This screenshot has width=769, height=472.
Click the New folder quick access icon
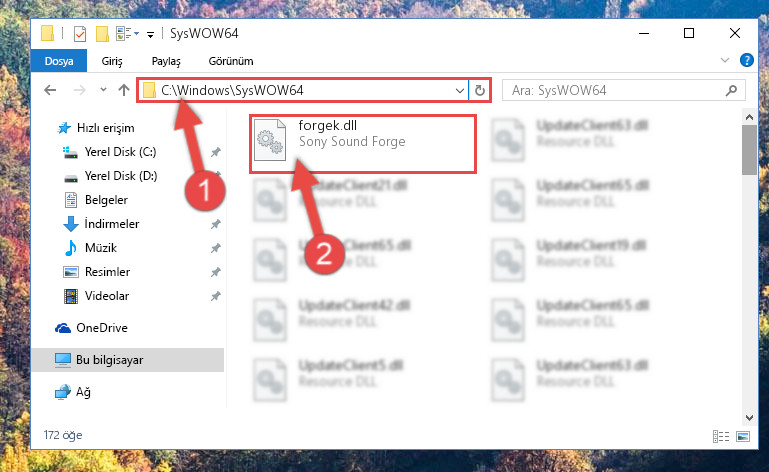coord(102,34)
